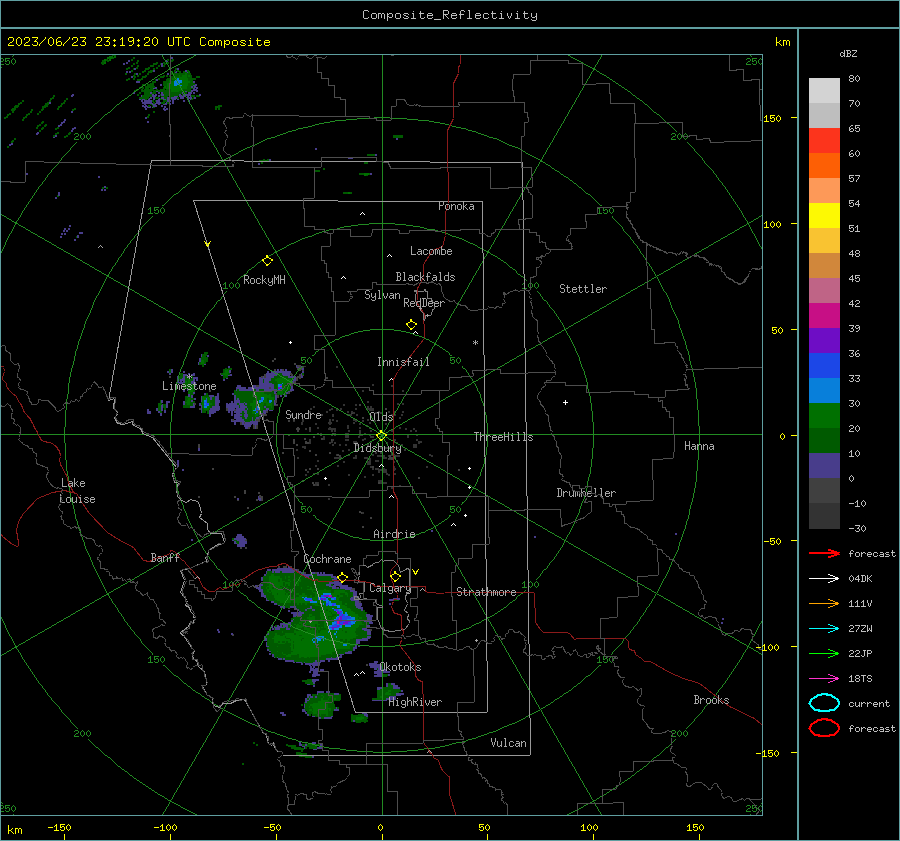Click the Strathmore label
This screenshot has width=900, height=841.
tap(486, 592)
